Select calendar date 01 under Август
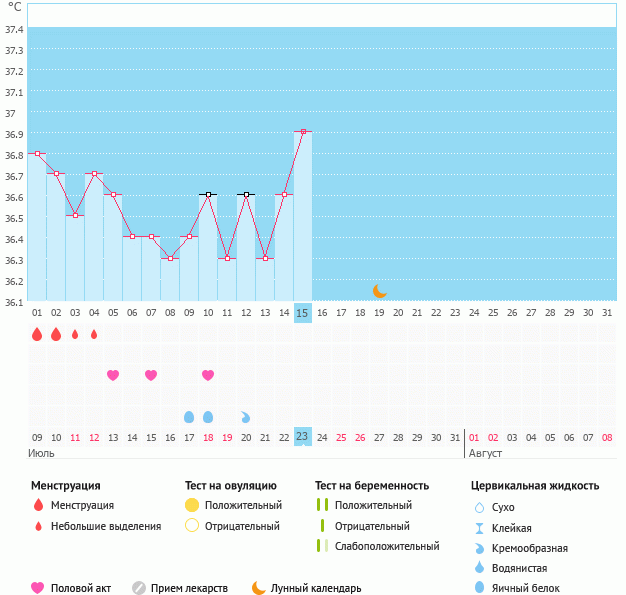This screenshot has height=595, width=626. [474, 437]
